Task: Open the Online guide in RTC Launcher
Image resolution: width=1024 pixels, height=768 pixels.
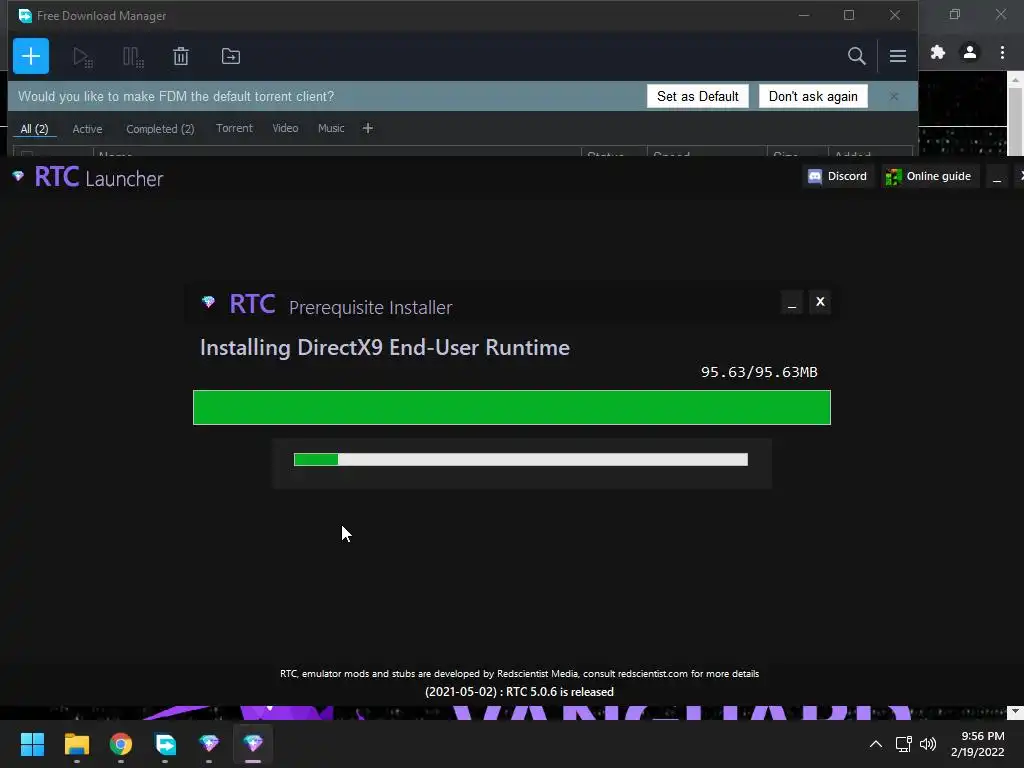Action: point(930,176)
